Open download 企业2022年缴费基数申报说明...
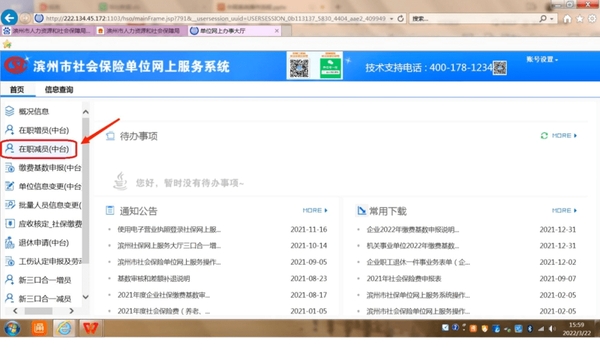The height and width of the screenshot is (360, 600). [x=412, y=230]
